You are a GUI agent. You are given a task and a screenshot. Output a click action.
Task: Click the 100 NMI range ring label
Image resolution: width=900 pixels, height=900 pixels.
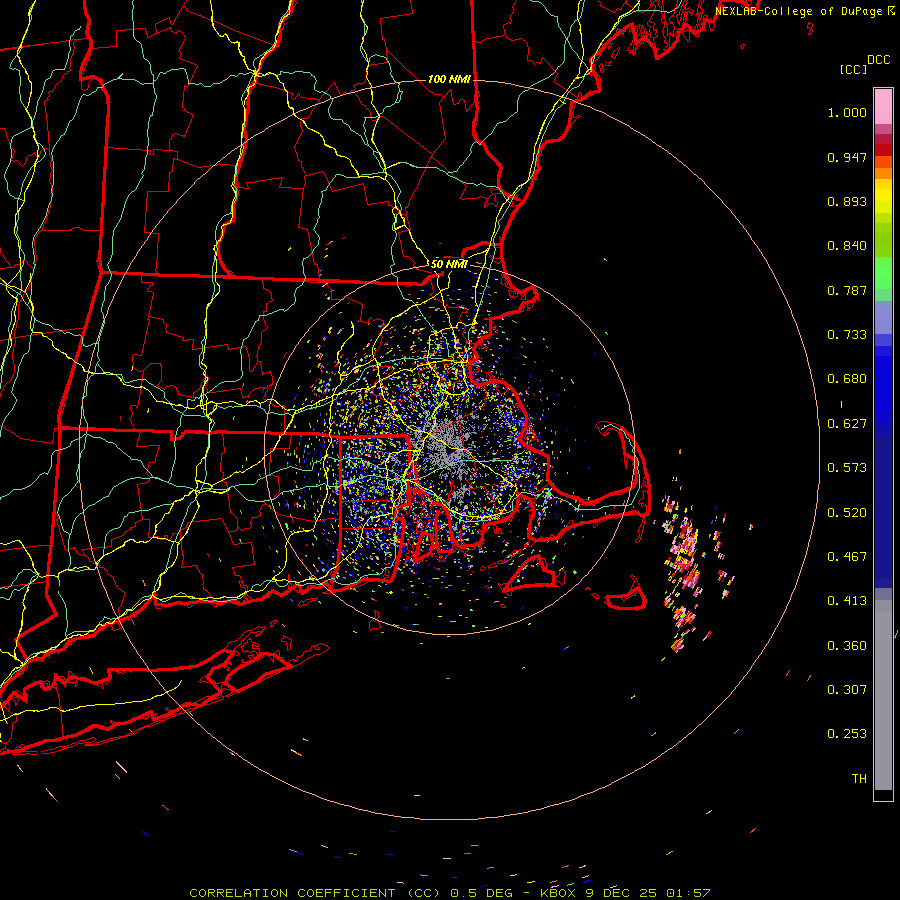coord(449,79)
